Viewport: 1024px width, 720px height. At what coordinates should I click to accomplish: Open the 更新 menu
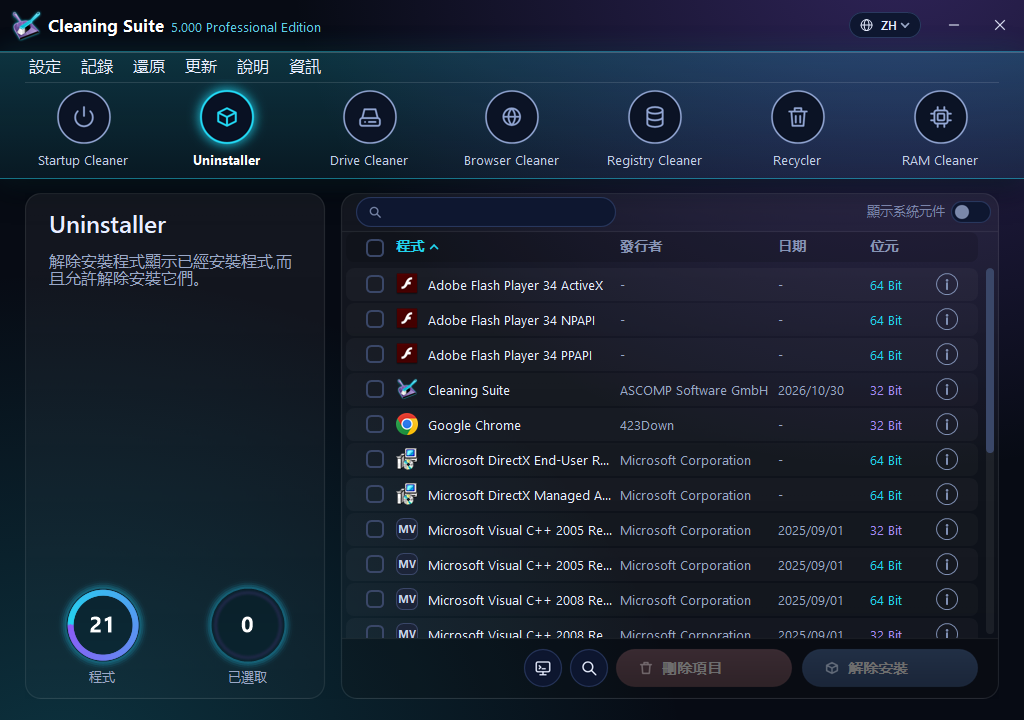click(201, 67)
